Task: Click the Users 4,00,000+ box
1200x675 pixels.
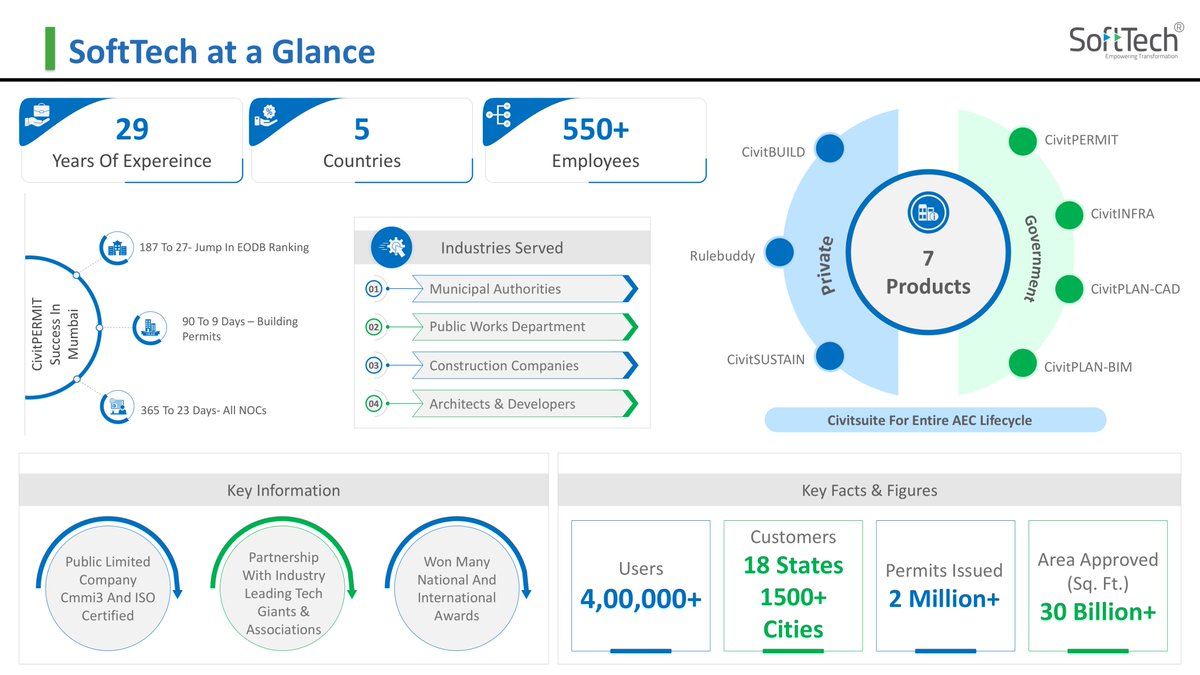Action: pos(641,587)
